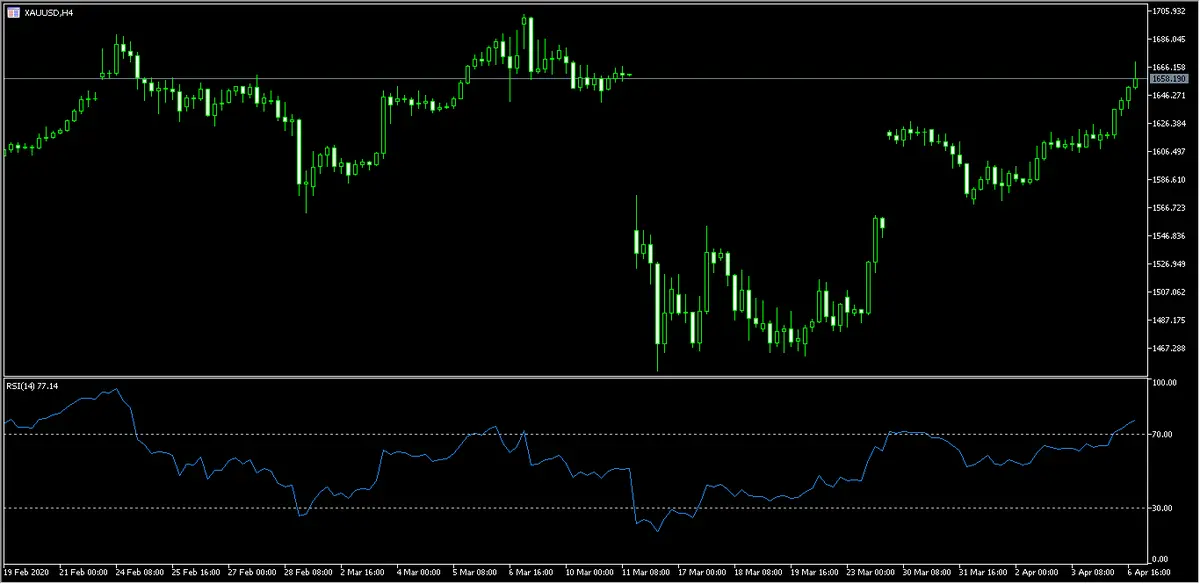This screenshot has height=584, width=1200.
Task: Click the RSI(14) 77.14 indicator label
Action: point(33,386)
